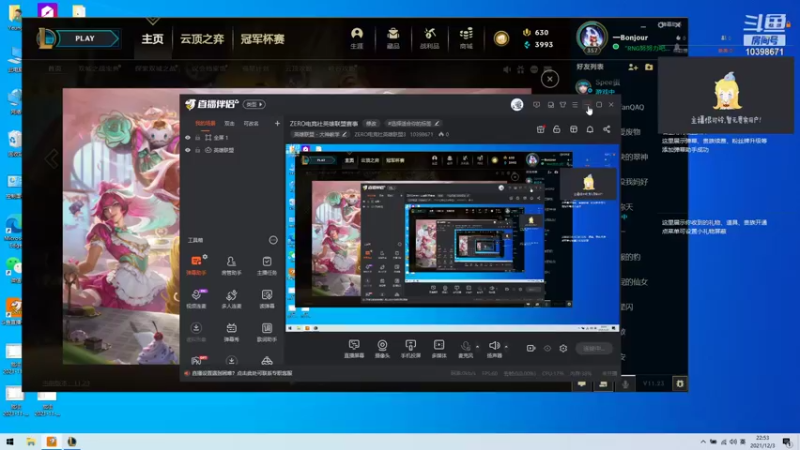Image resolution: width=800 pixels, height=450 pixels.
Task: Open the 冠军杯赛 tab
Action: [262, 39]
